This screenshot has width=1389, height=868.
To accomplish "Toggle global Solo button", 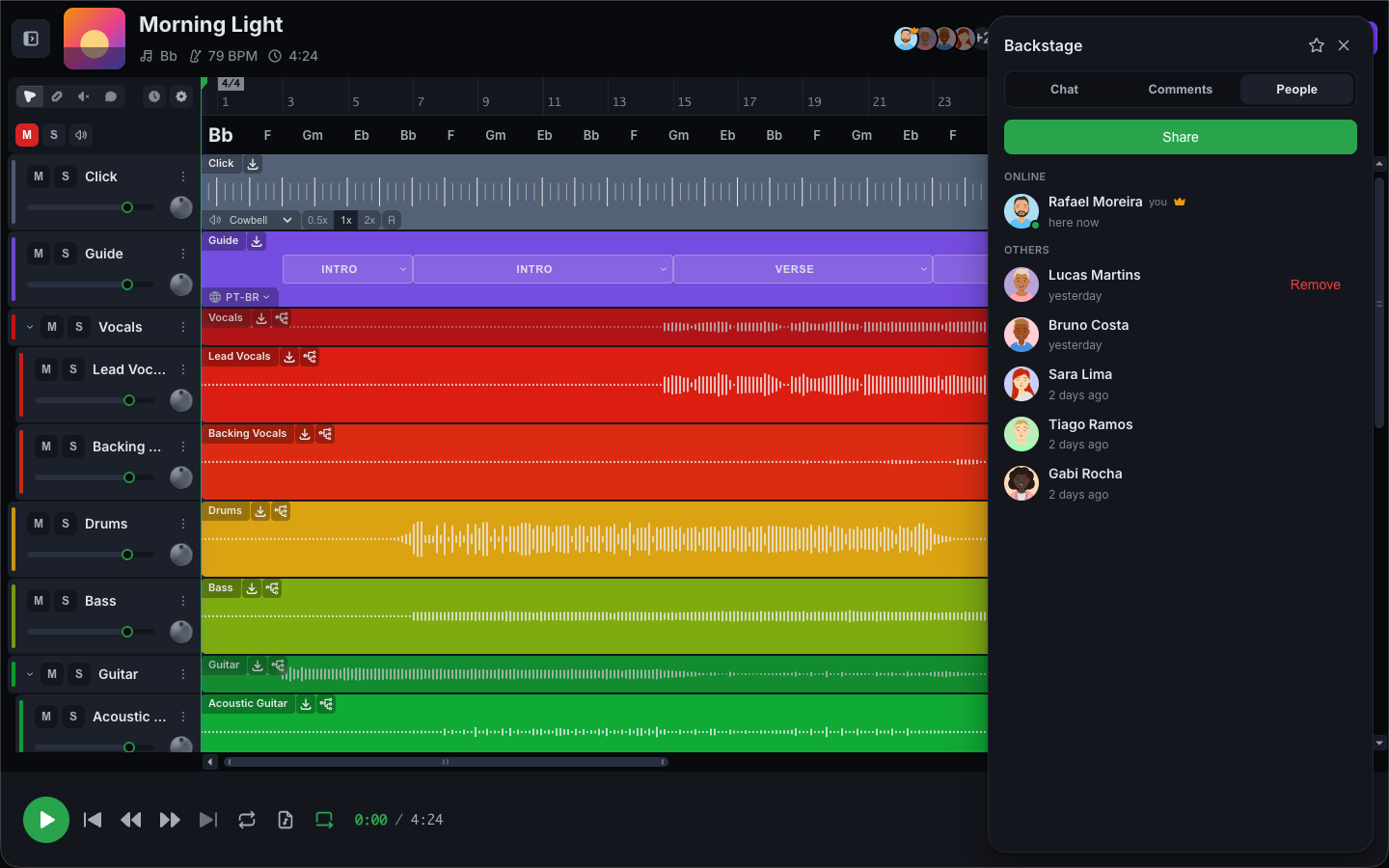I will pyautogui.click(x=54, y=135).
